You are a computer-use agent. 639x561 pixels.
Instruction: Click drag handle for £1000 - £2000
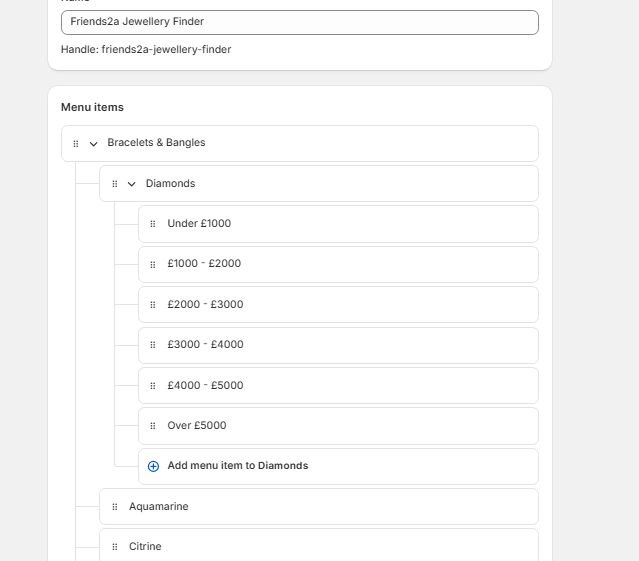pyautogui.click(x=153, y=264)
